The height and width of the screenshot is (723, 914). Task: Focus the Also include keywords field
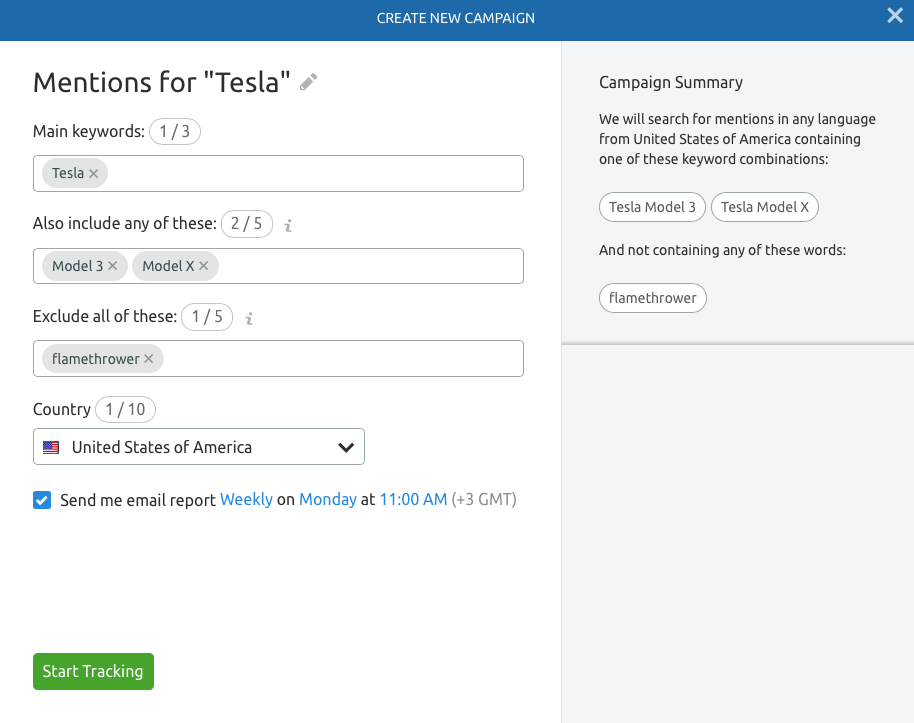pos(278,266)
